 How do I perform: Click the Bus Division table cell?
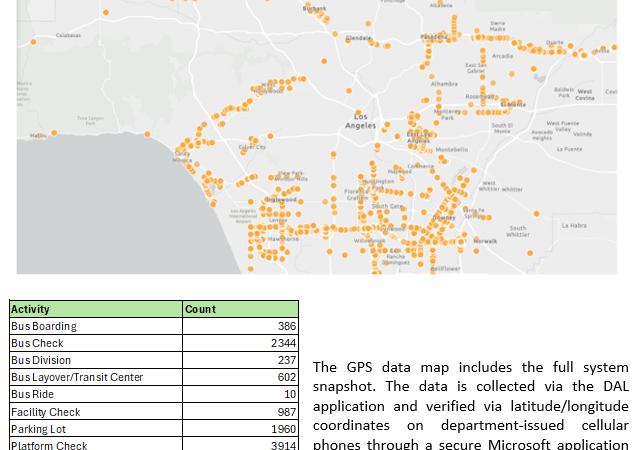tap(41, 360)
